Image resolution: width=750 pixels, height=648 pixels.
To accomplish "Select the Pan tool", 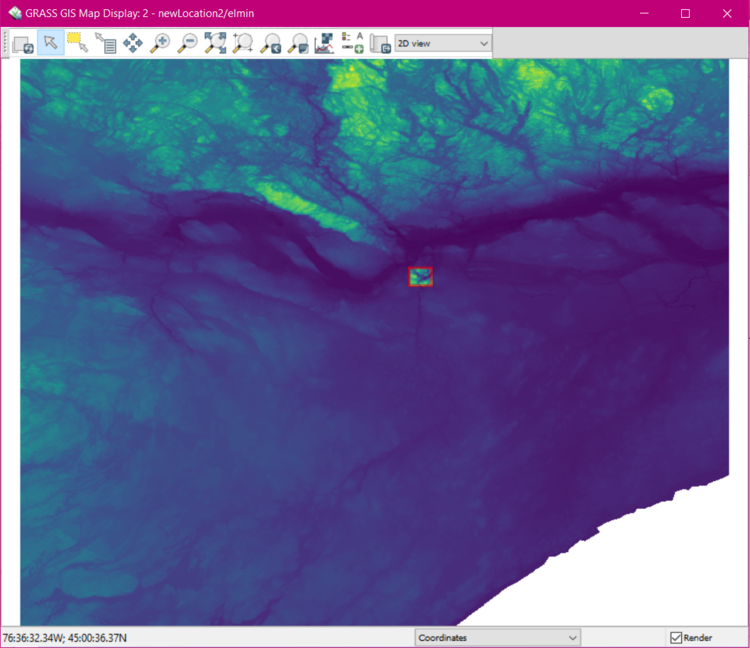I will pos(132,43).
